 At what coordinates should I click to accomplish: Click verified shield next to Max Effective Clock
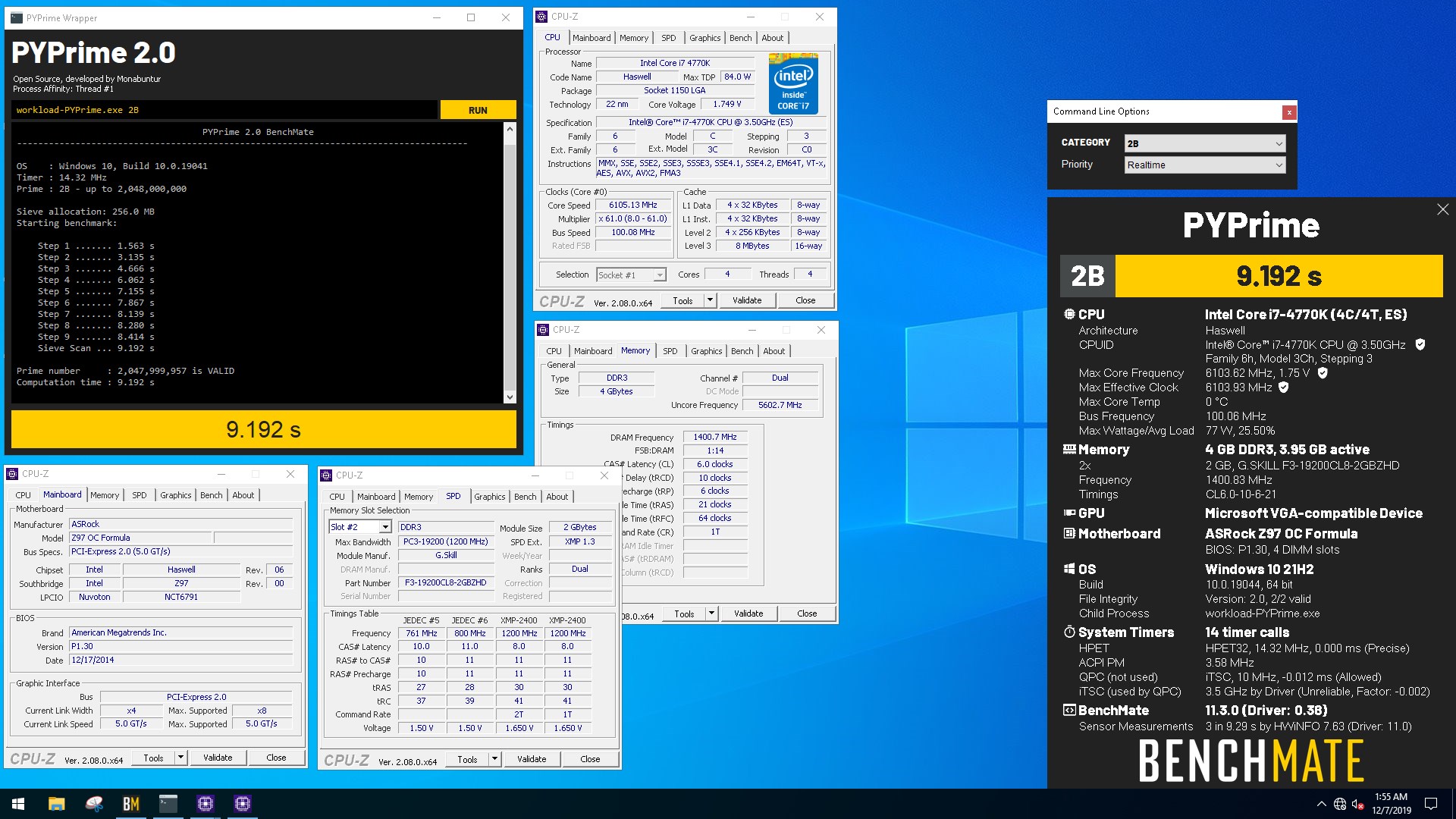[x=1284, y=388]
